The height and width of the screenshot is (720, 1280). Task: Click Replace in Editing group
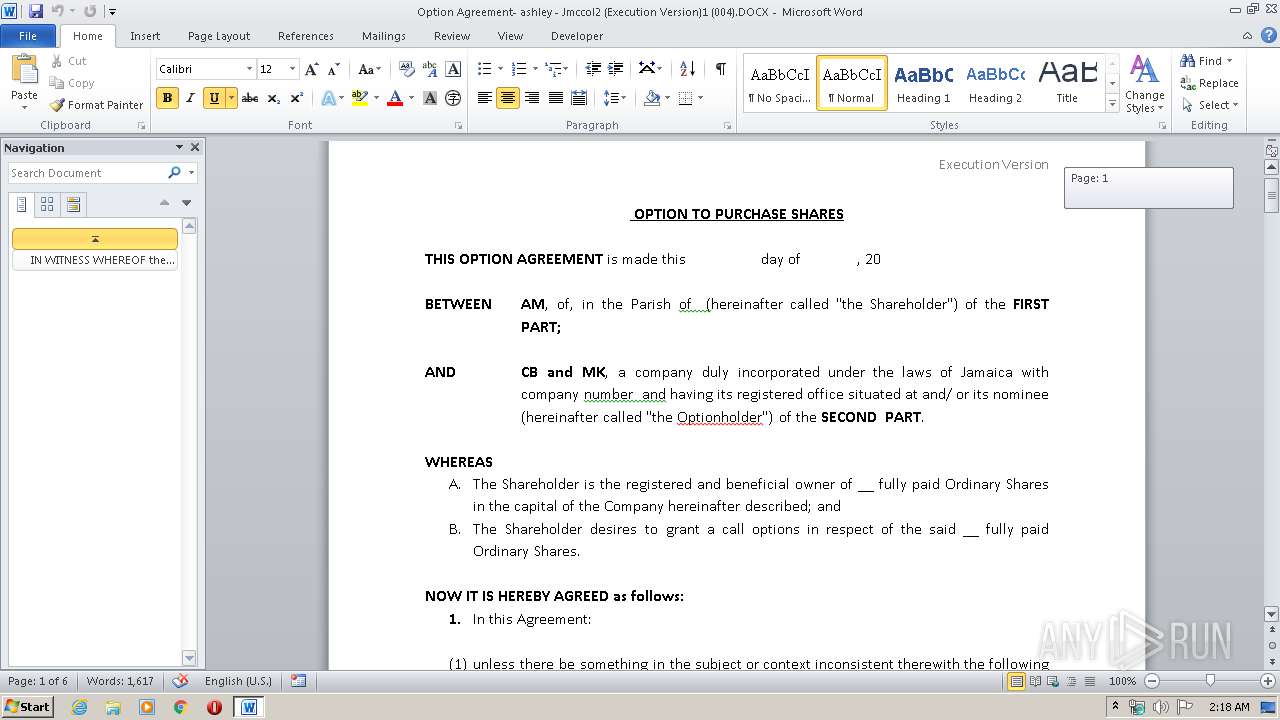pyautogui.click(x=1209, y=83)
